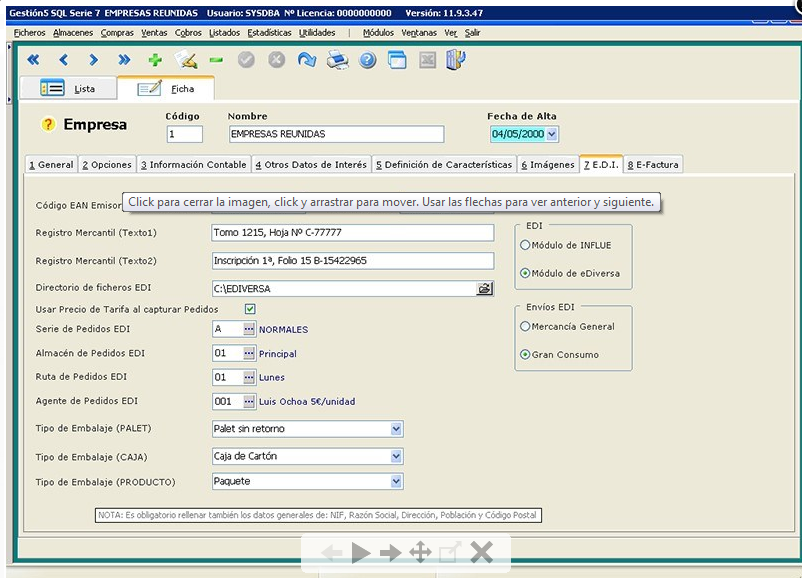The image size is (802, 578).
Task: Toggle Usar Precio de Tarifa checkbox
Action: click(250, 309)
